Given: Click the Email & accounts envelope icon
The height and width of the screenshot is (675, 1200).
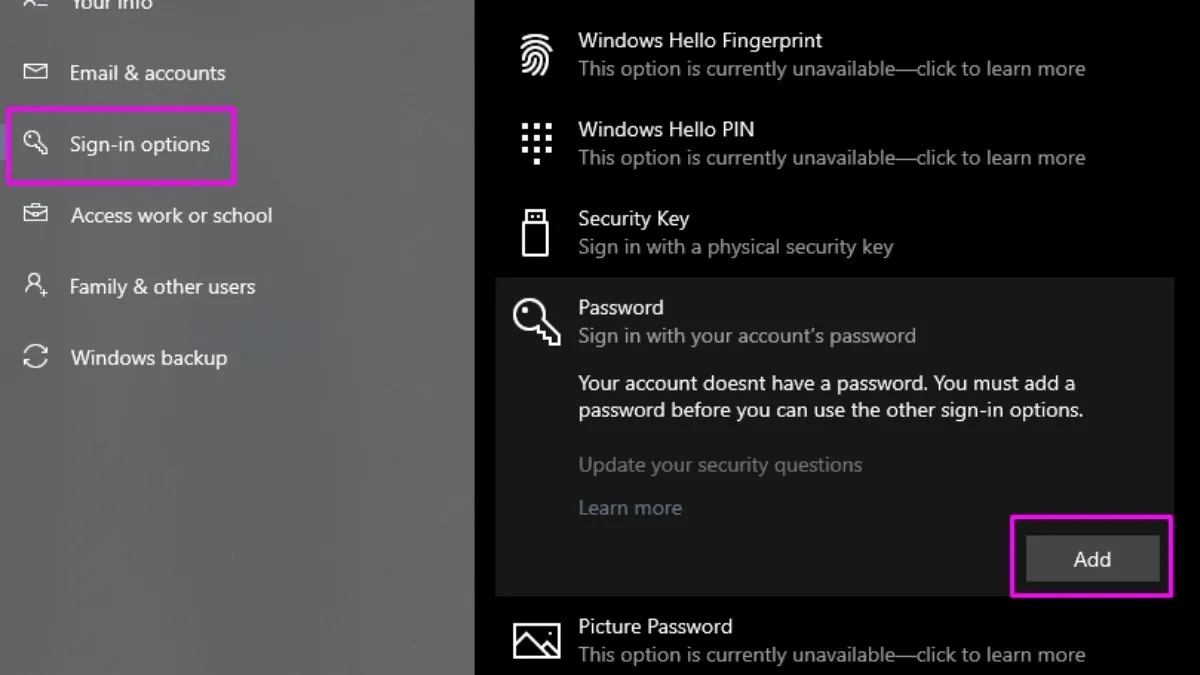Looking at the screenshot, I should (x=36, y=72).
